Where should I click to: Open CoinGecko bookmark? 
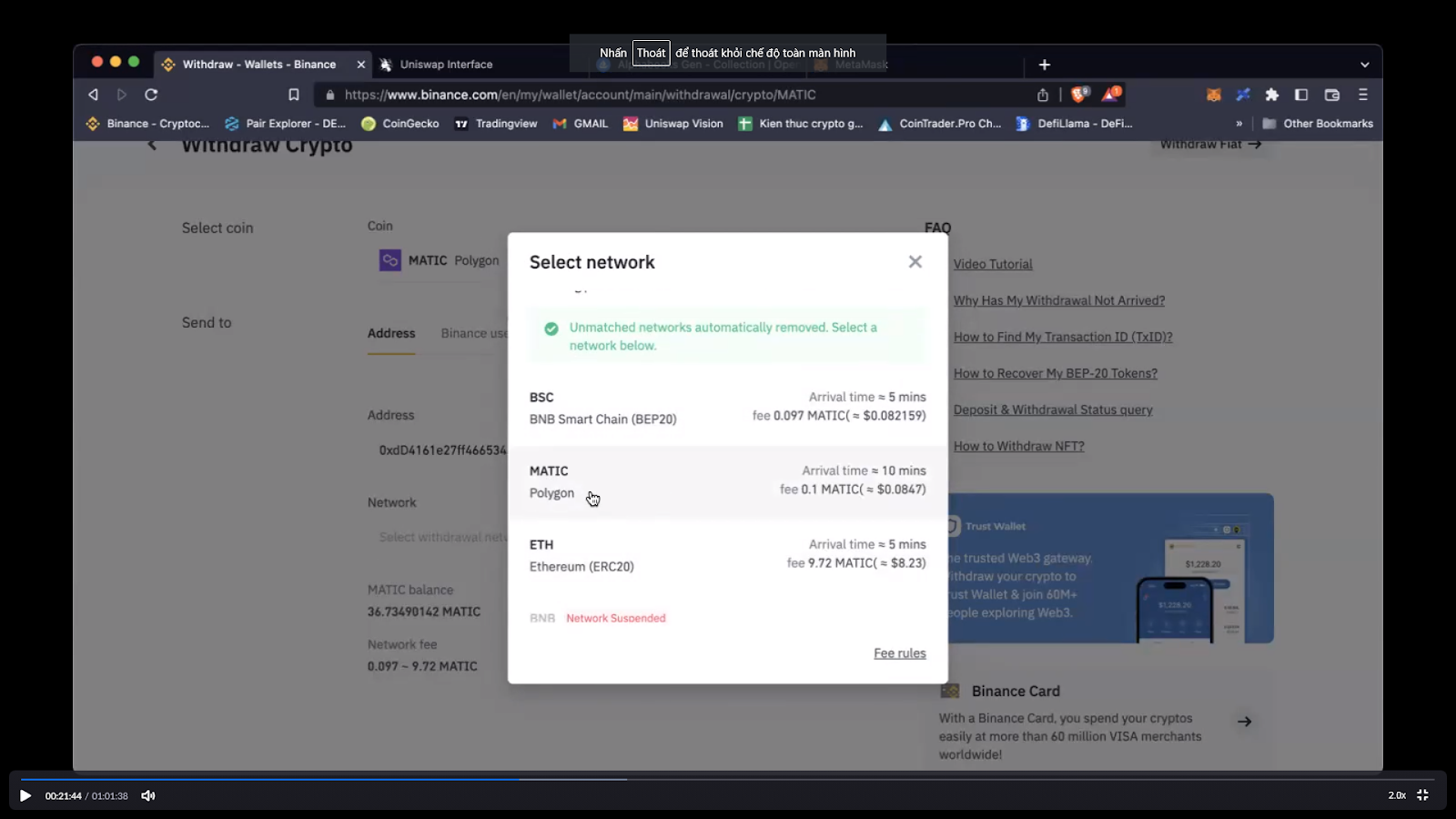400,124
